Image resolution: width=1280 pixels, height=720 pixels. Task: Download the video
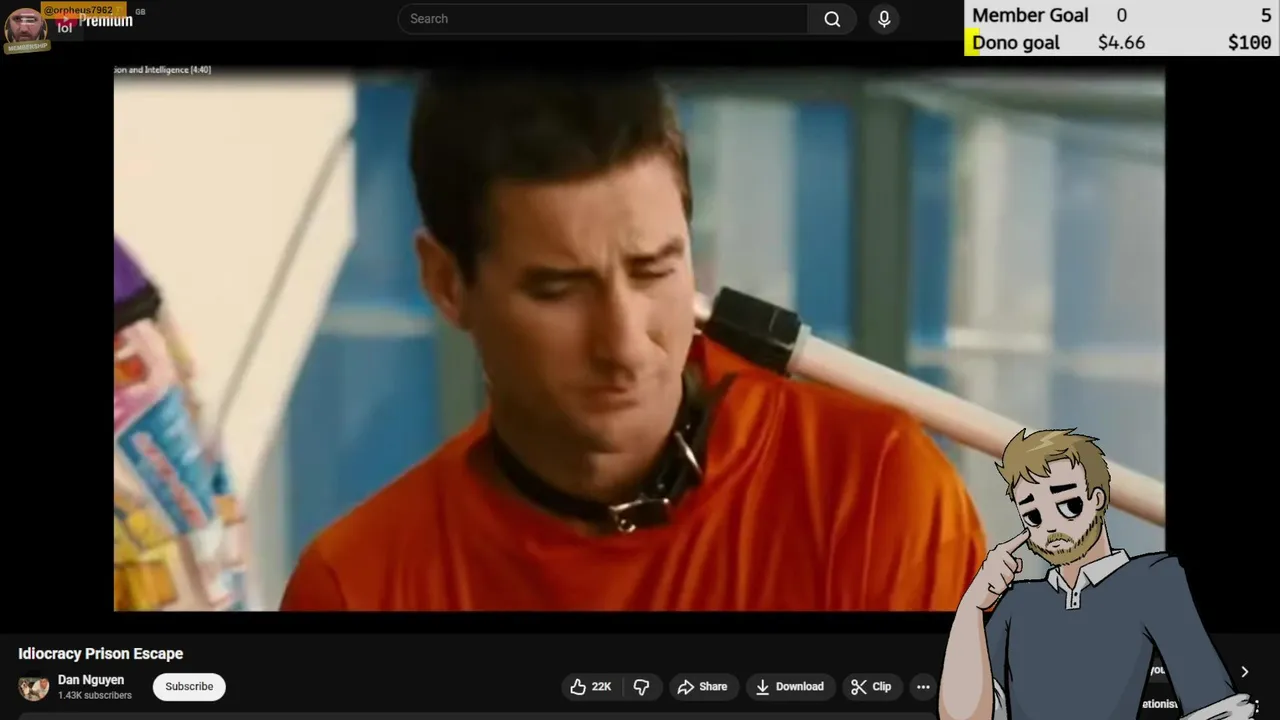click(x=790, y=687)
